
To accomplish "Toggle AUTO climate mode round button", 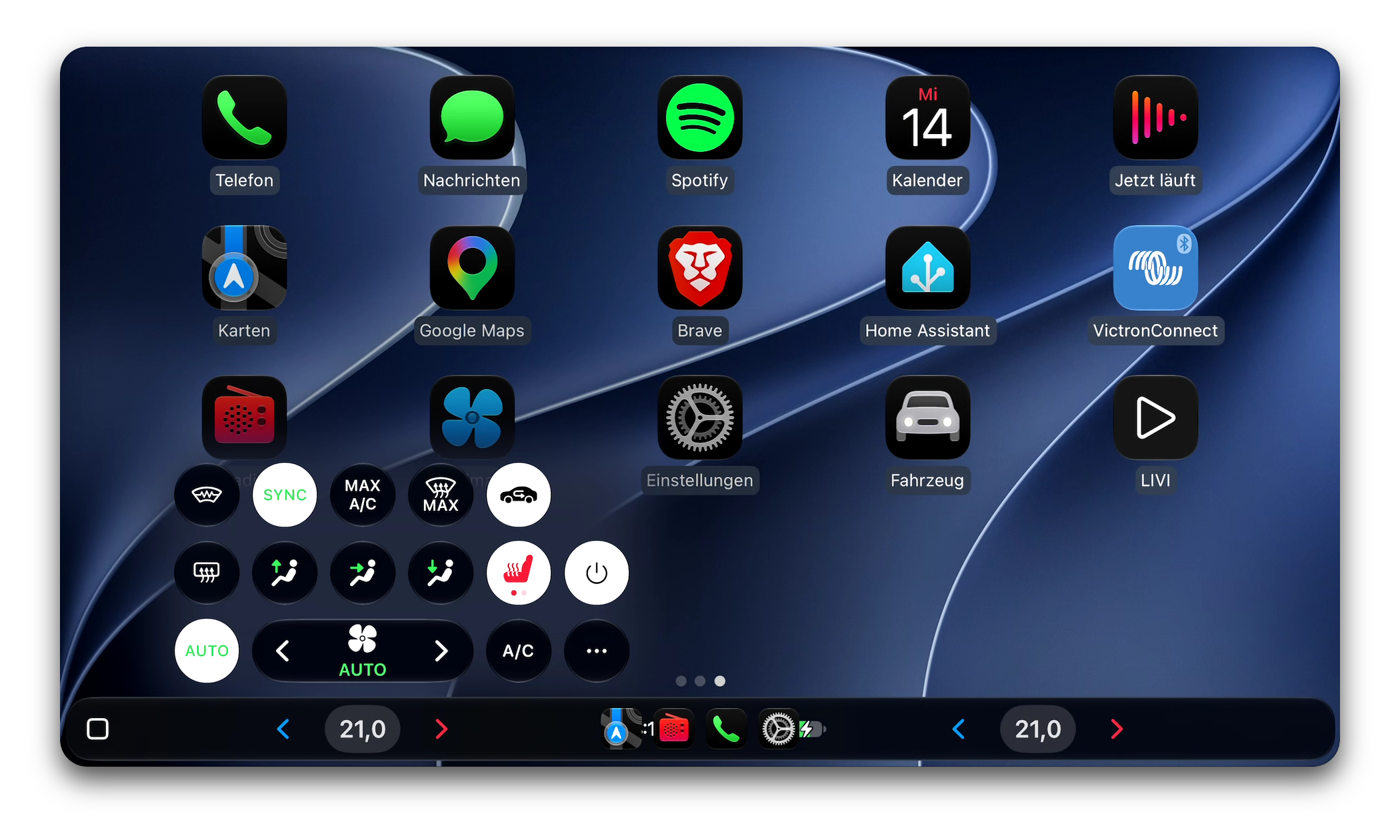I will point(207,651).
